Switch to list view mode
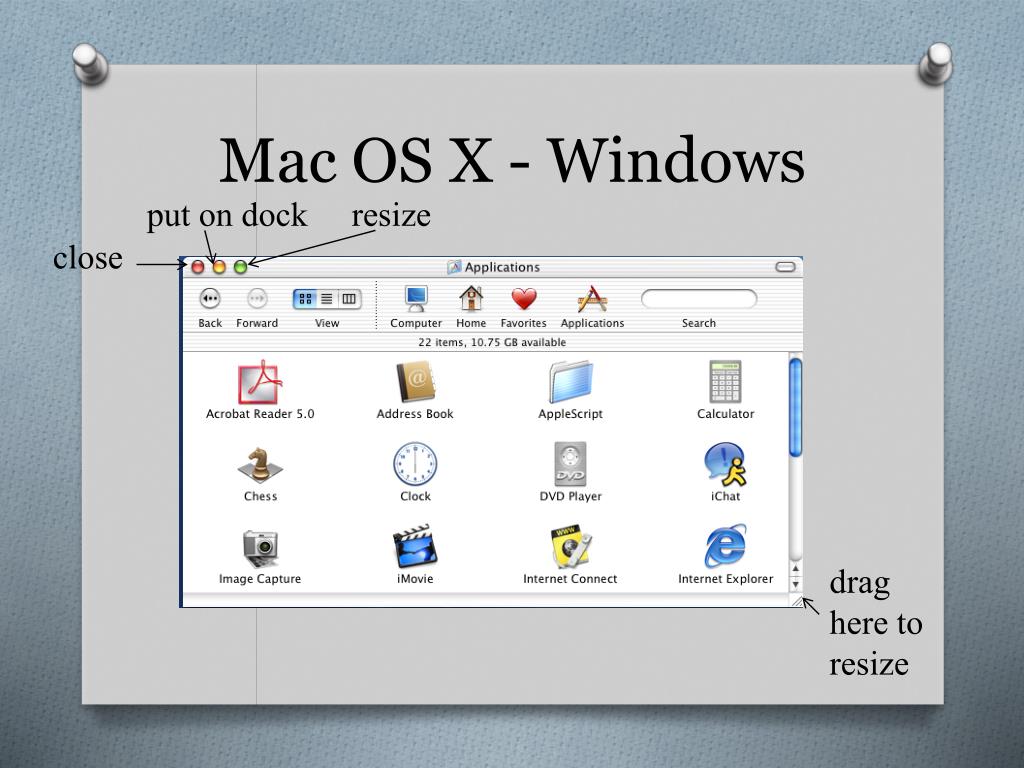Viewport: 1024px width, 768px height. 327,299
